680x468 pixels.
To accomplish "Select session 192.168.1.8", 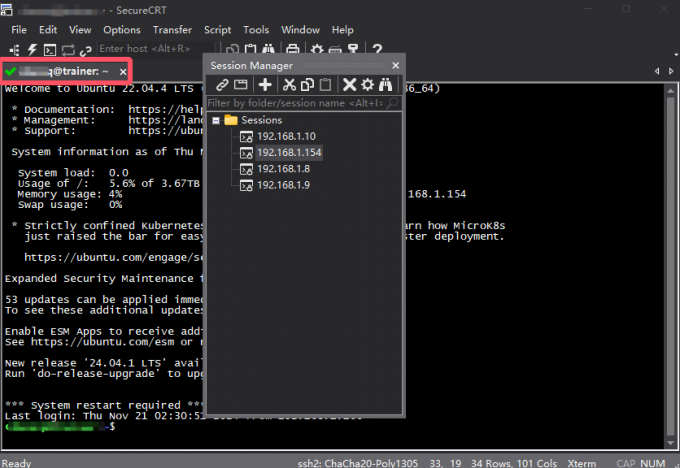I will tap(284, 169).
